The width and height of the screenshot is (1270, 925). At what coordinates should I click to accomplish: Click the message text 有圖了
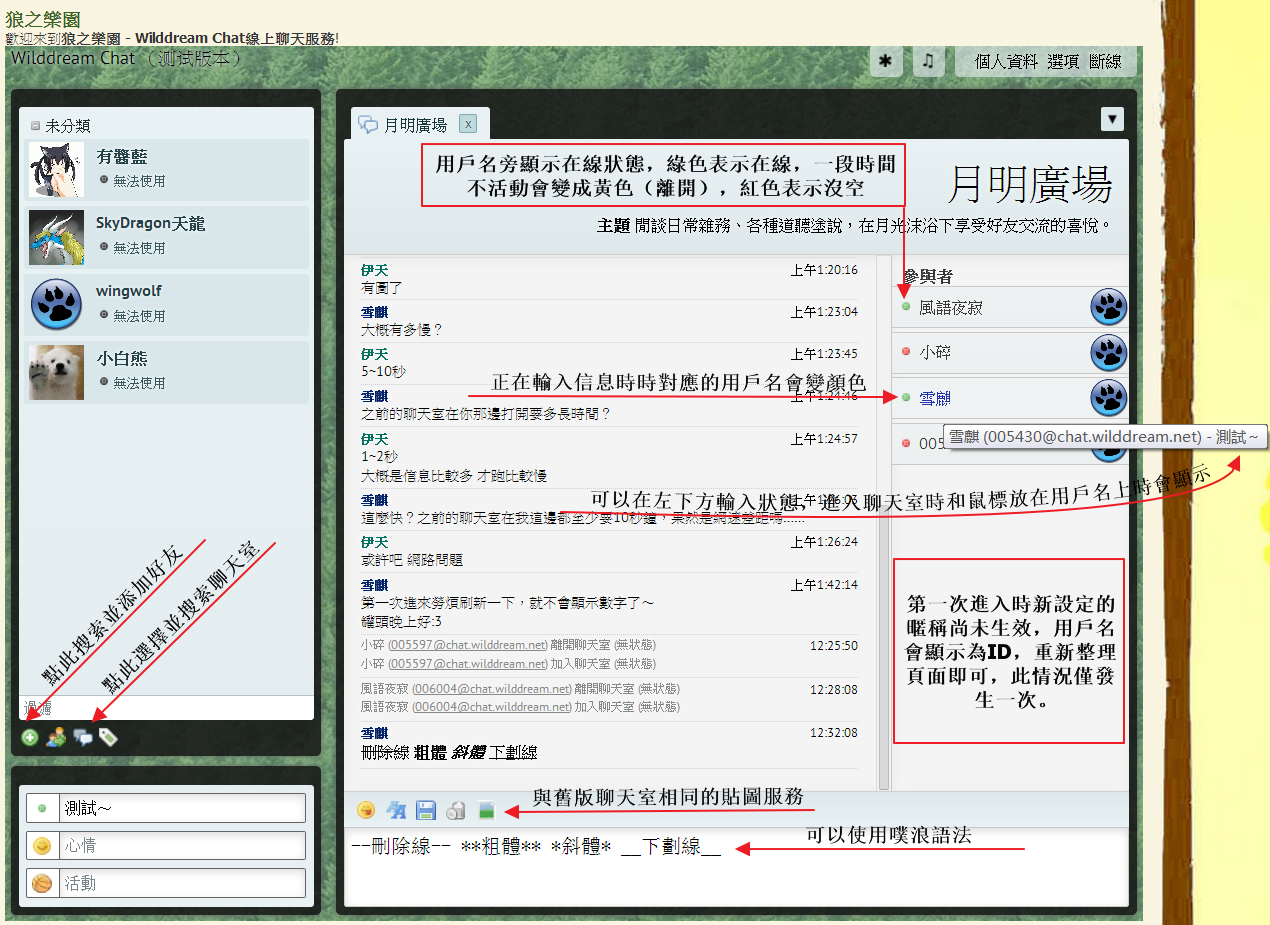coord(382,287)
